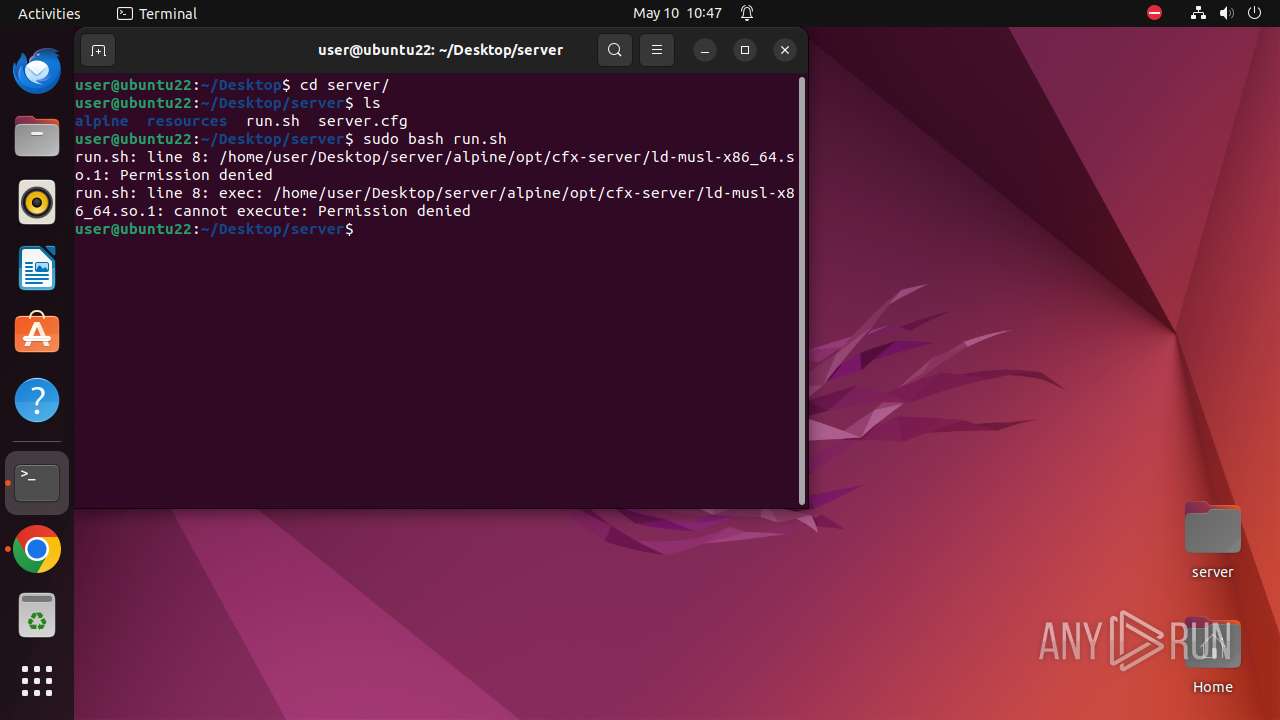
Task: Click the last empty terminal prompt line
Action: click(x=436, y=229)
